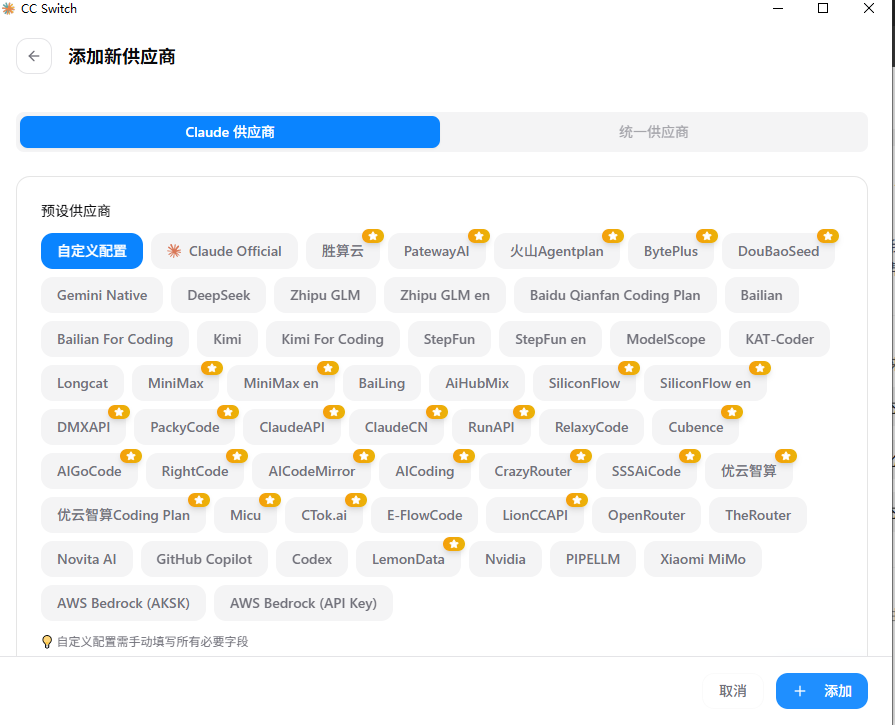This screenshot has height=725, width=895.
Task: Click the plus icon in the 添加 button
Action: click(x=800, y=691)
